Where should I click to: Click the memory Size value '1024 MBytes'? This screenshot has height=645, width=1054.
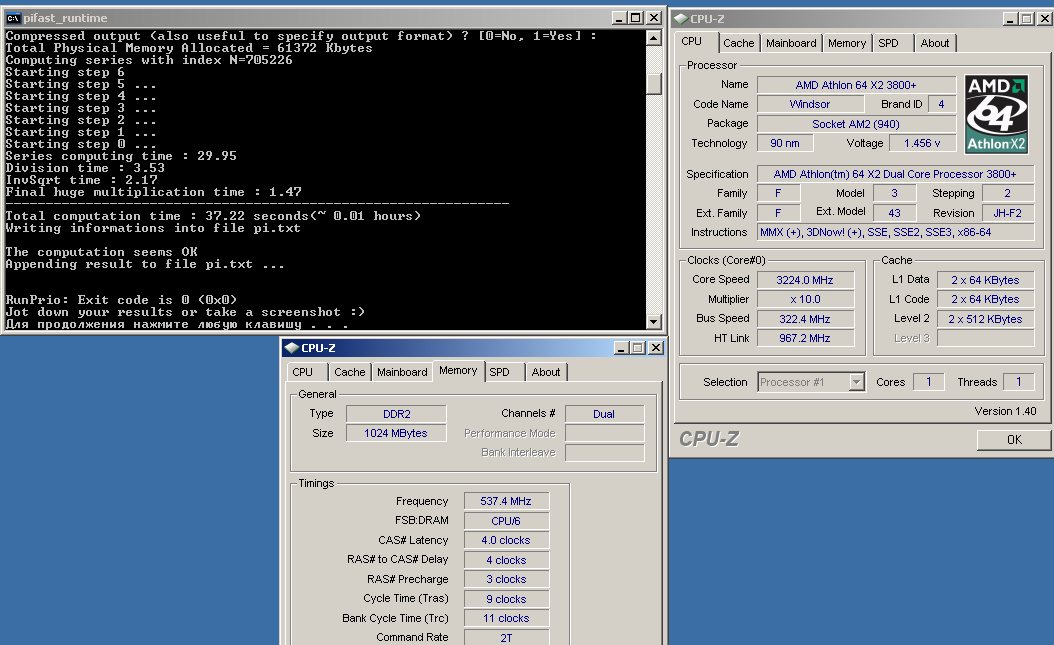[x=397, y=433]
